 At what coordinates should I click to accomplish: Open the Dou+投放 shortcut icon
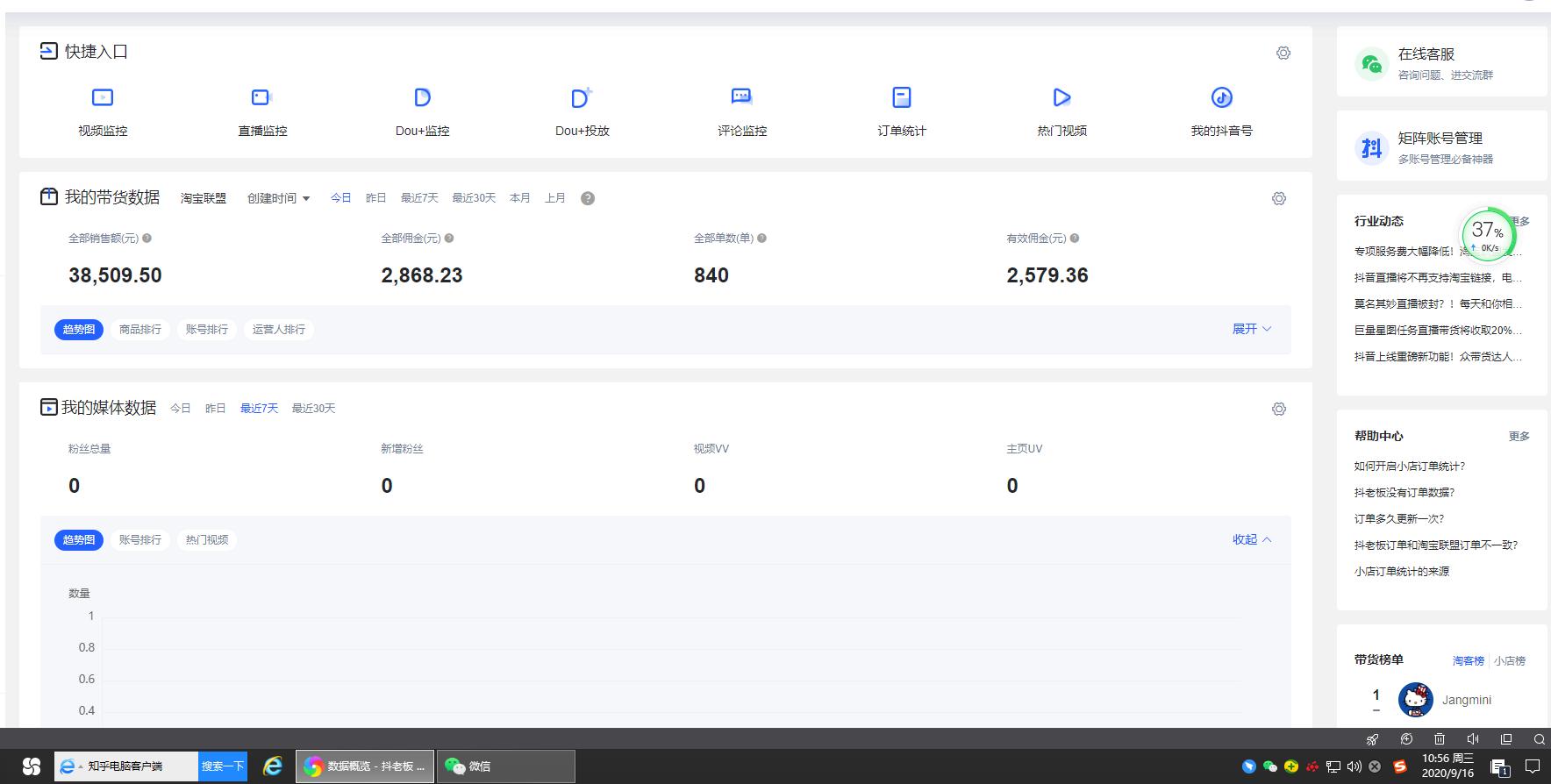[581, 98]
